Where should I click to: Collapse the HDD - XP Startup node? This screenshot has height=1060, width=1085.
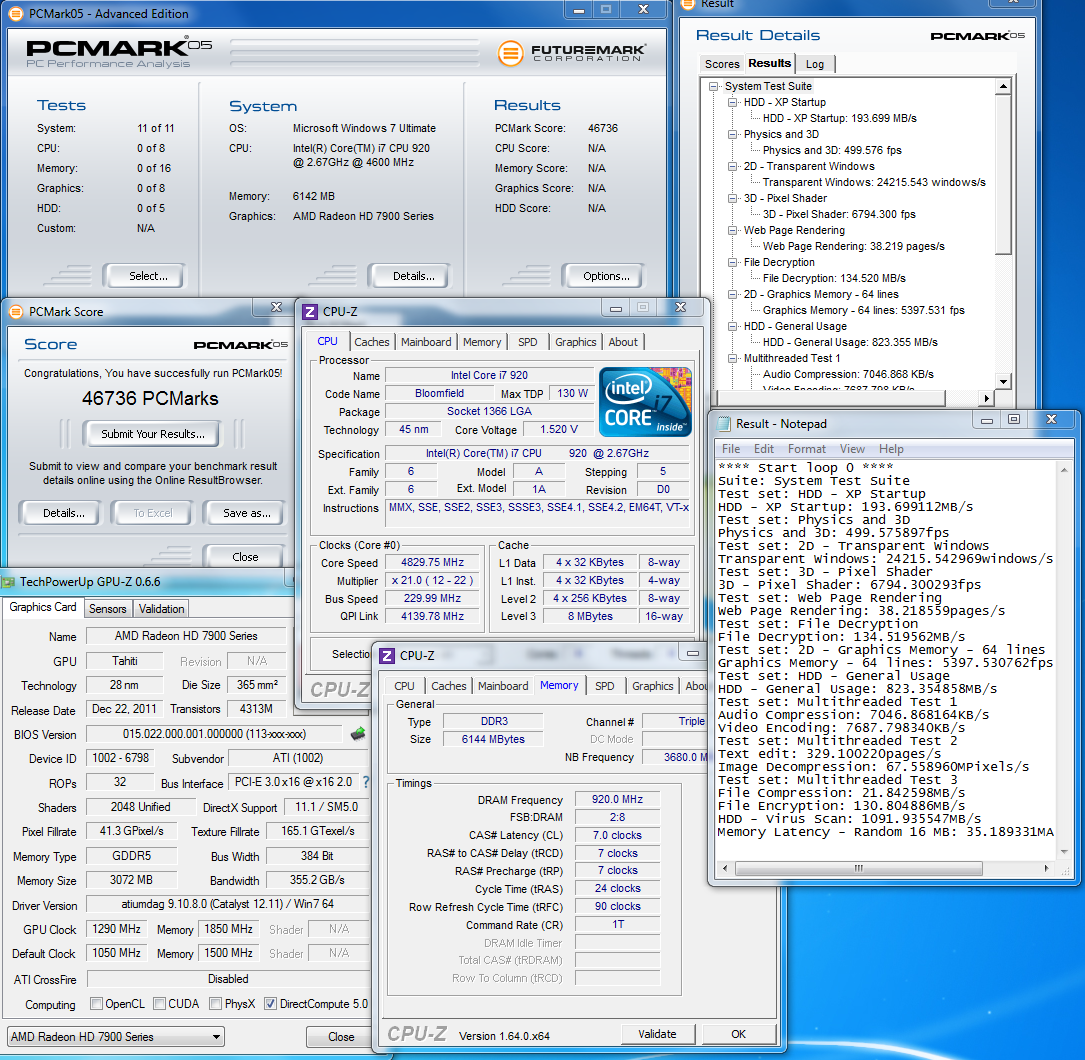click(733, 102)
